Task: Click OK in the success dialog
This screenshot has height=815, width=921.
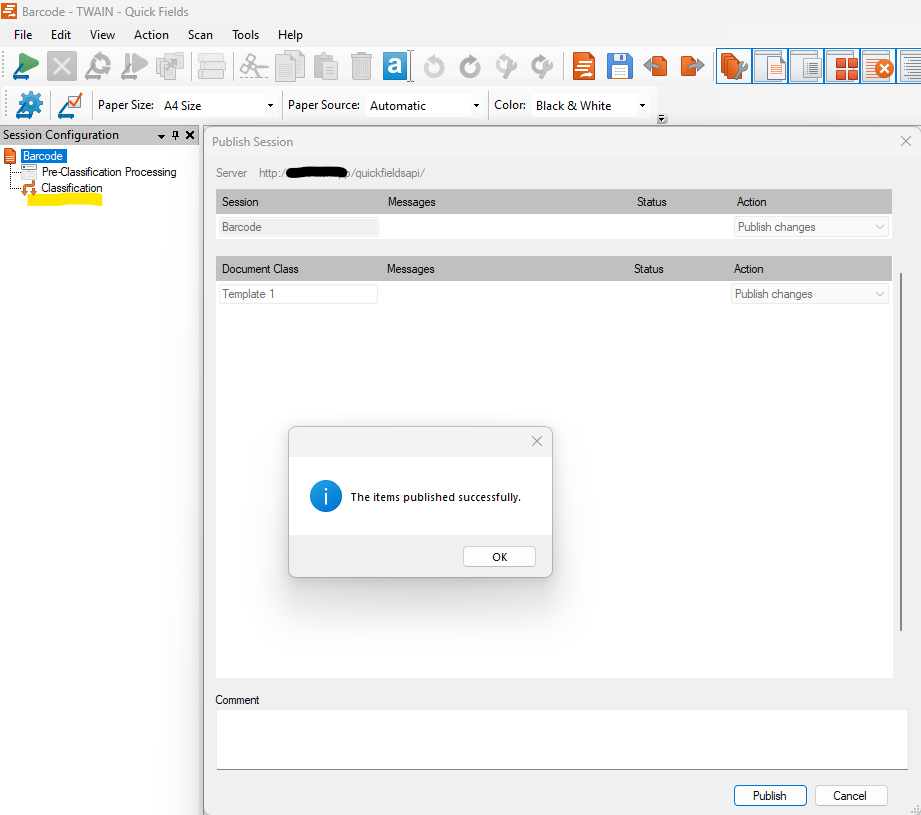Action: point(499,557)
